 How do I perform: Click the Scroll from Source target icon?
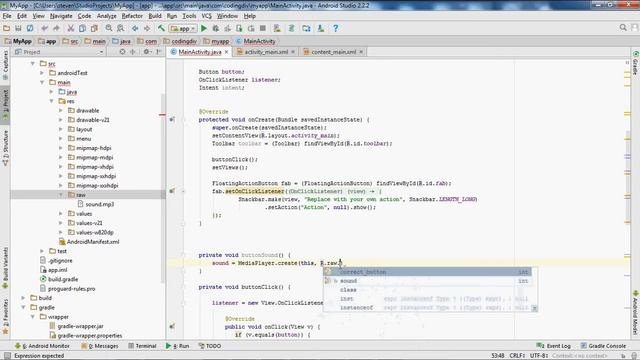122,52
